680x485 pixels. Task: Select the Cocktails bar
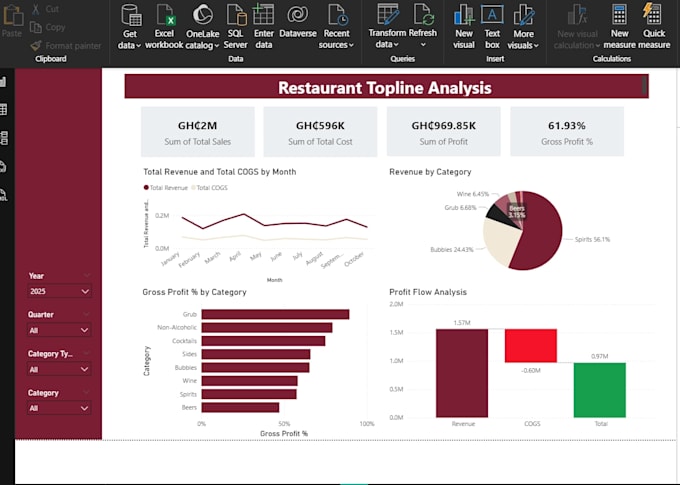pos(263,341)
